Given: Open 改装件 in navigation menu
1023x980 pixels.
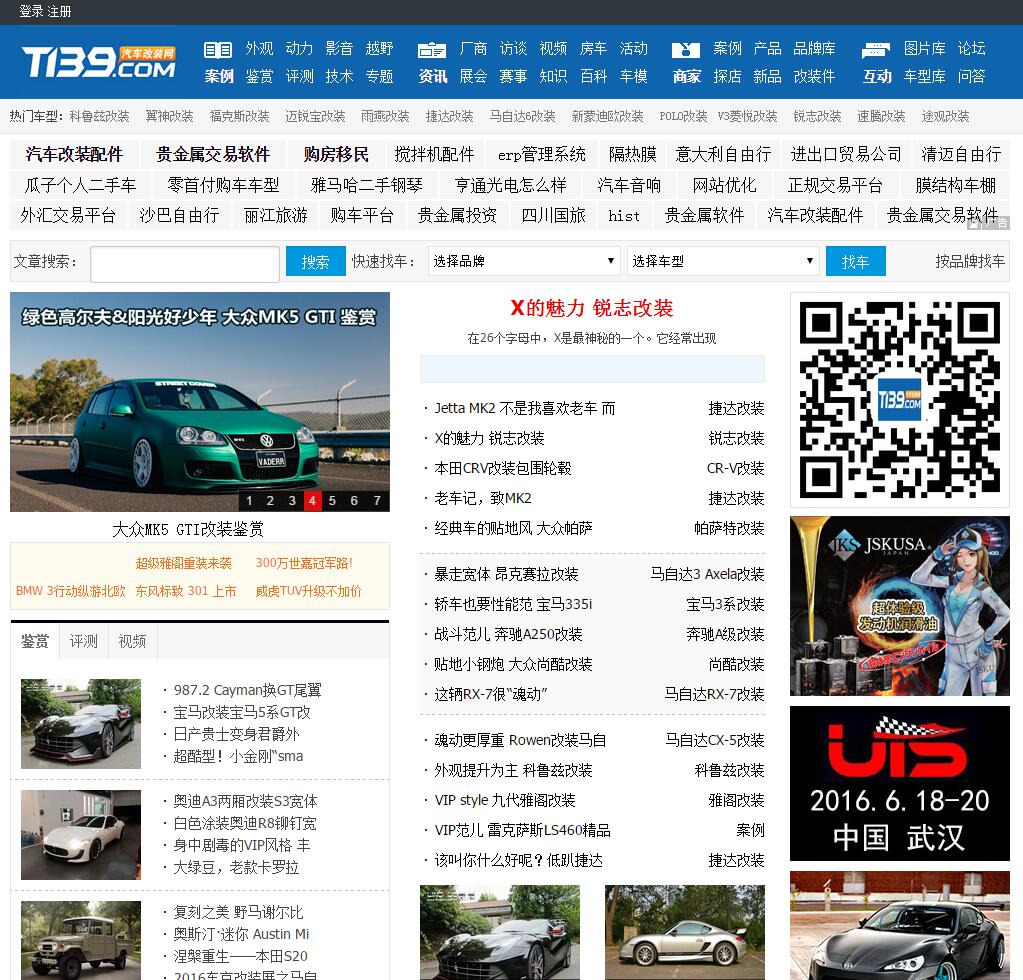Looking at the screenshot, I should pos(814,76).
